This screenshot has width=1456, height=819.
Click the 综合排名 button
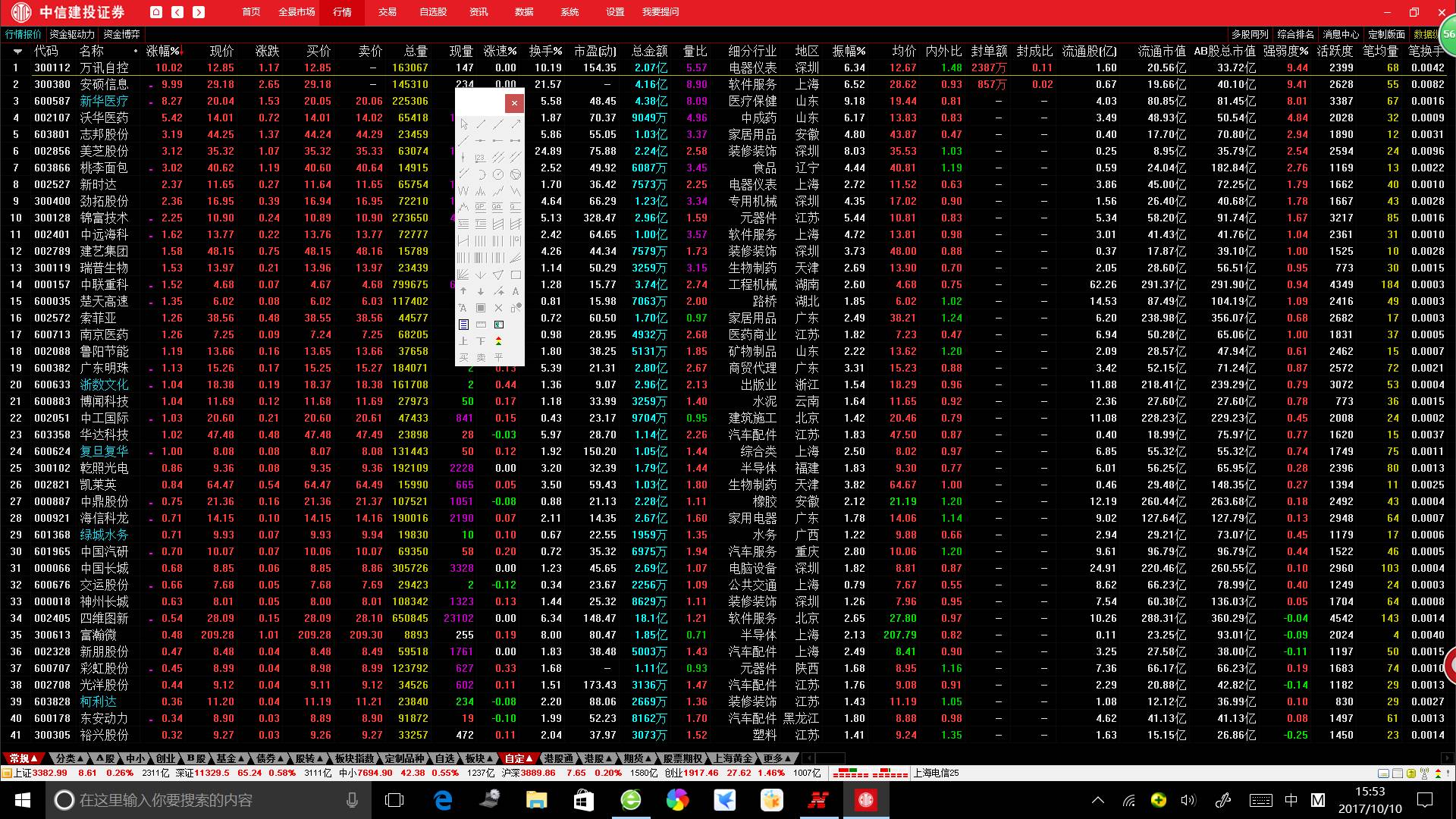[1295, 34]
